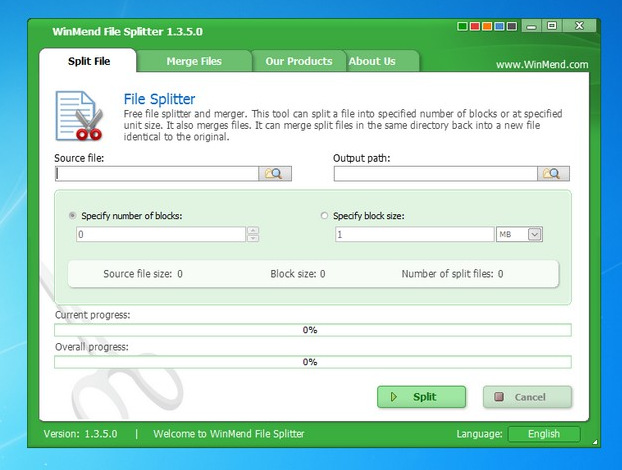
Task: Select the green color theme swatch
Action: (462, 27)
